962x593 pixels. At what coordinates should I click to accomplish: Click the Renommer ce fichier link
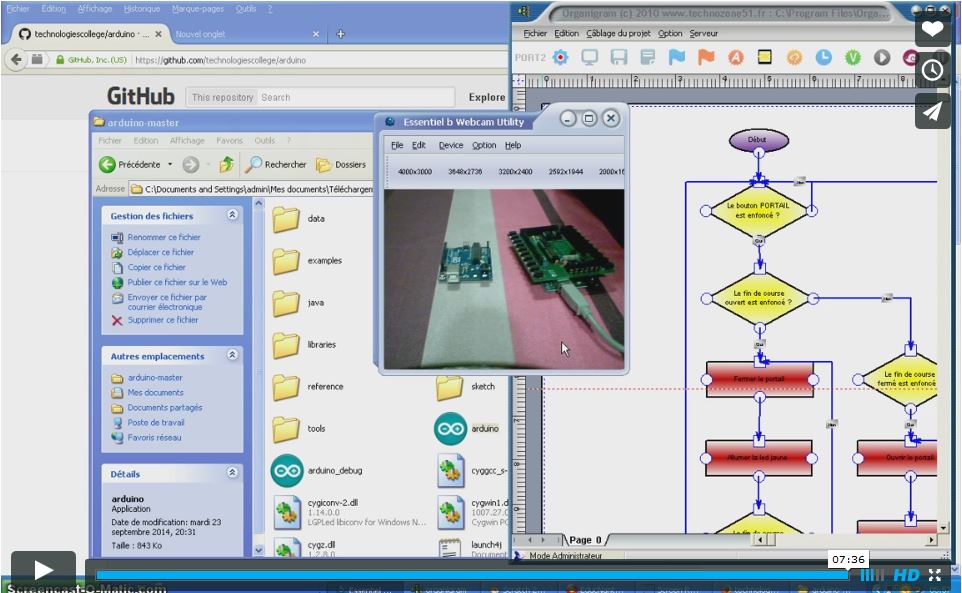point(163,237)
